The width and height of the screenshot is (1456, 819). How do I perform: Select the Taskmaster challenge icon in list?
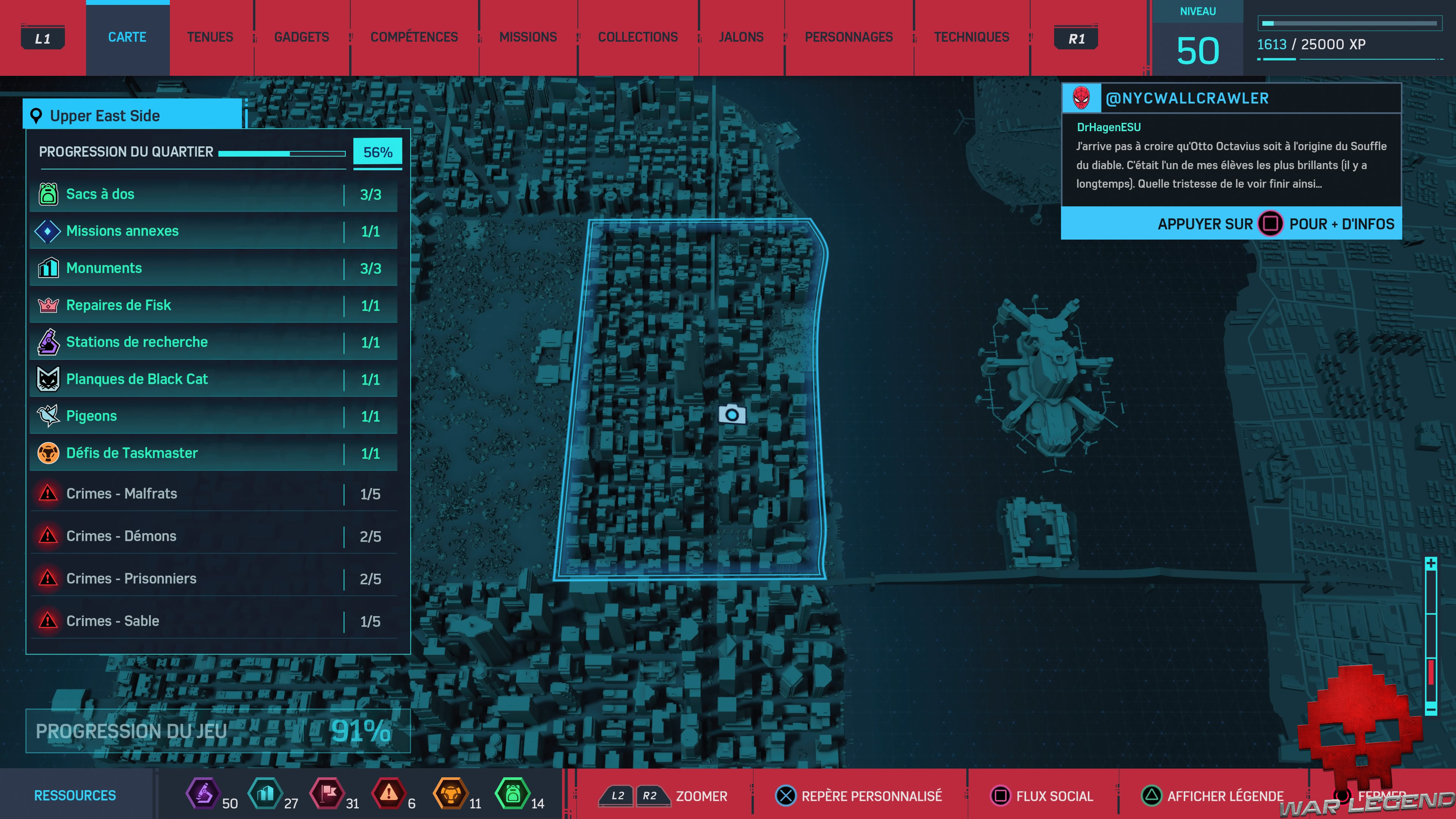pos(48,453)
